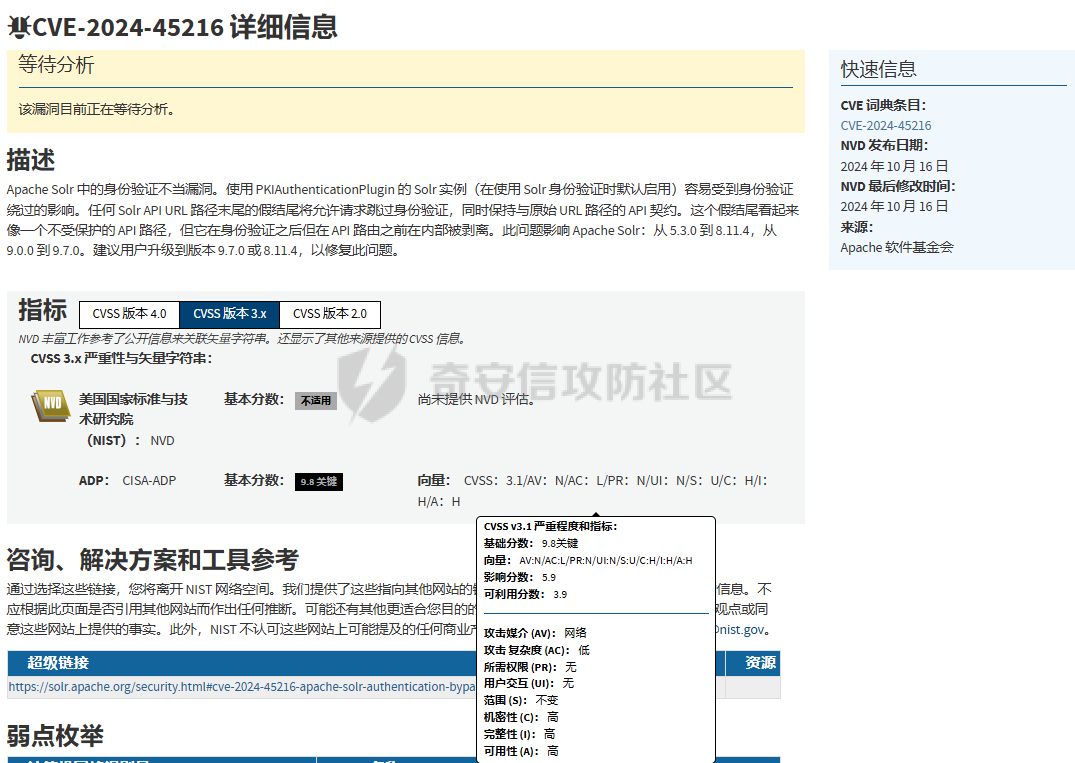Click the bug icon beside the CVE title
The height and width of the screenshot is (763, 1075).
point(19,27)
